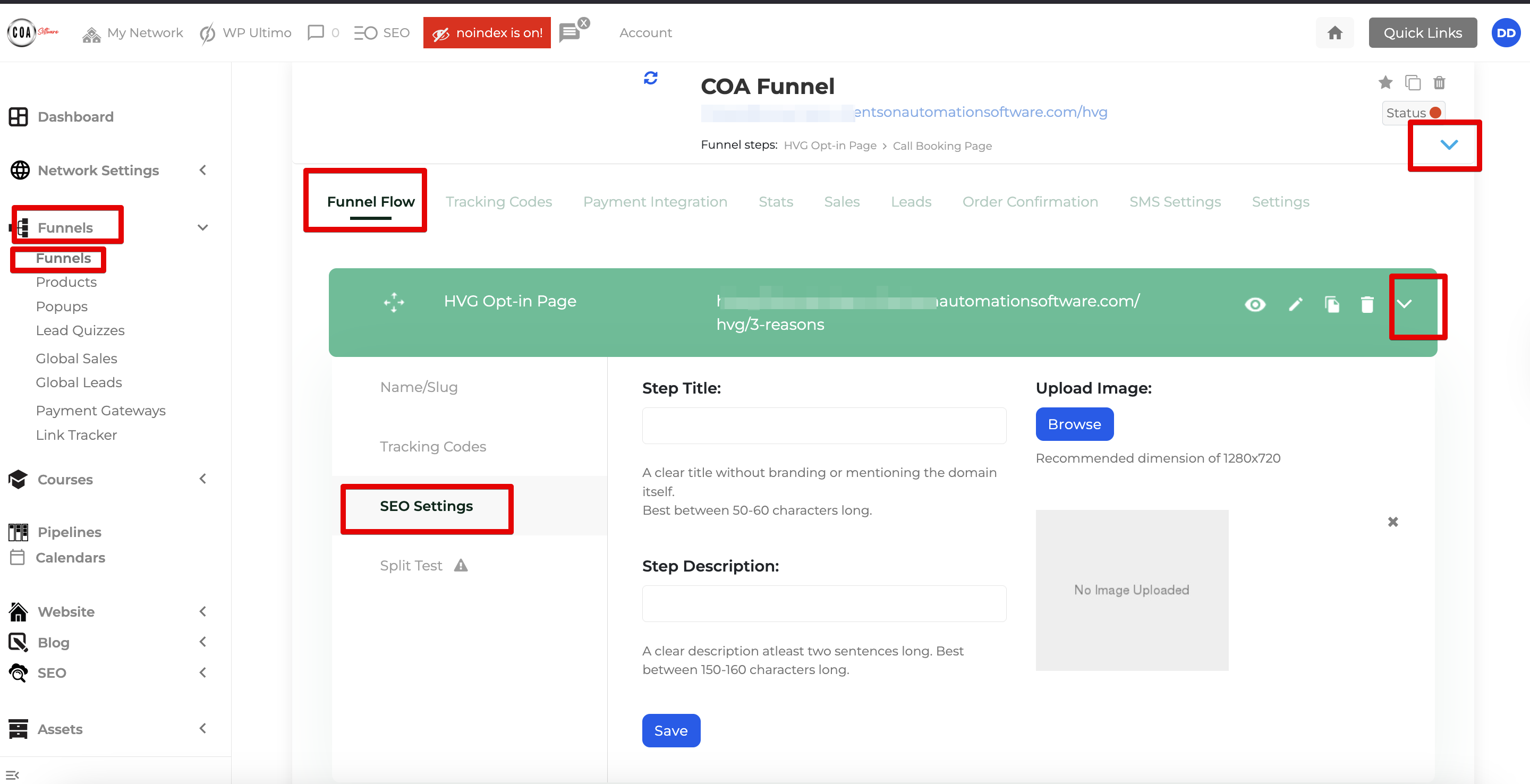Delete the HVG Opt-in Page step
Screen dimensions: 1530x784
1367,304
